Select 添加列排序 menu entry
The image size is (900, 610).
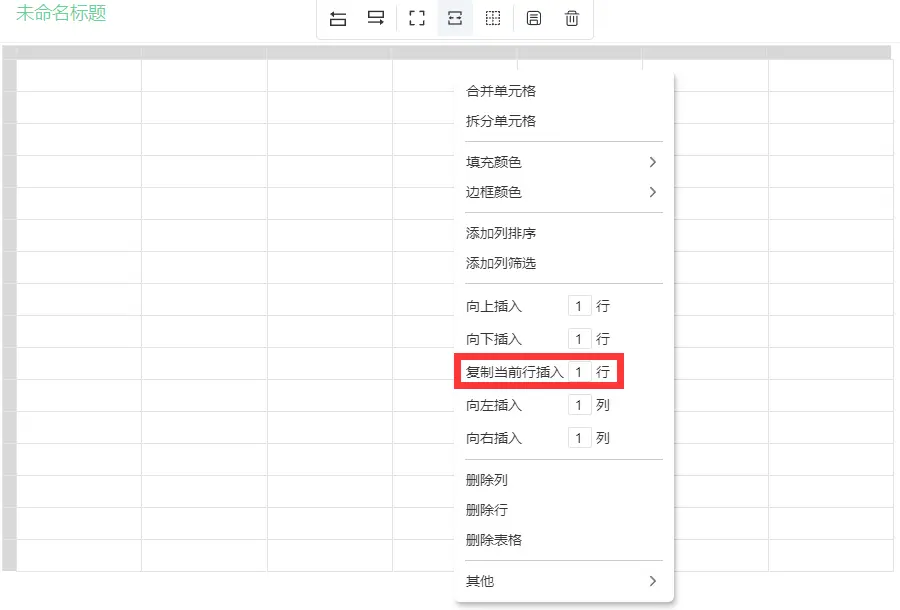(501, 233)
